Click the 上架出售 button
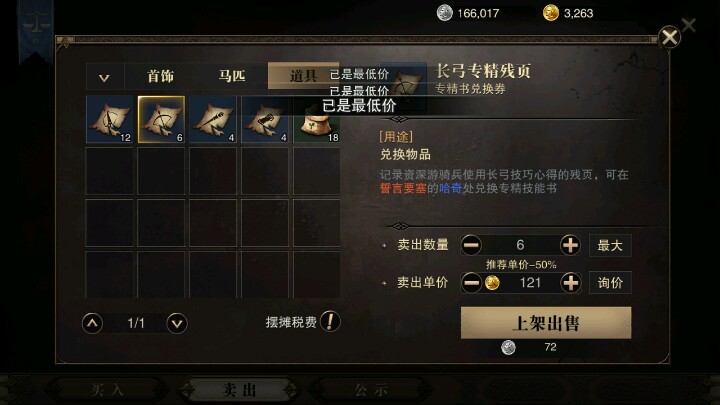Image resolution: width=720 pixels, height=405 pixels. [x=546, y=323]
